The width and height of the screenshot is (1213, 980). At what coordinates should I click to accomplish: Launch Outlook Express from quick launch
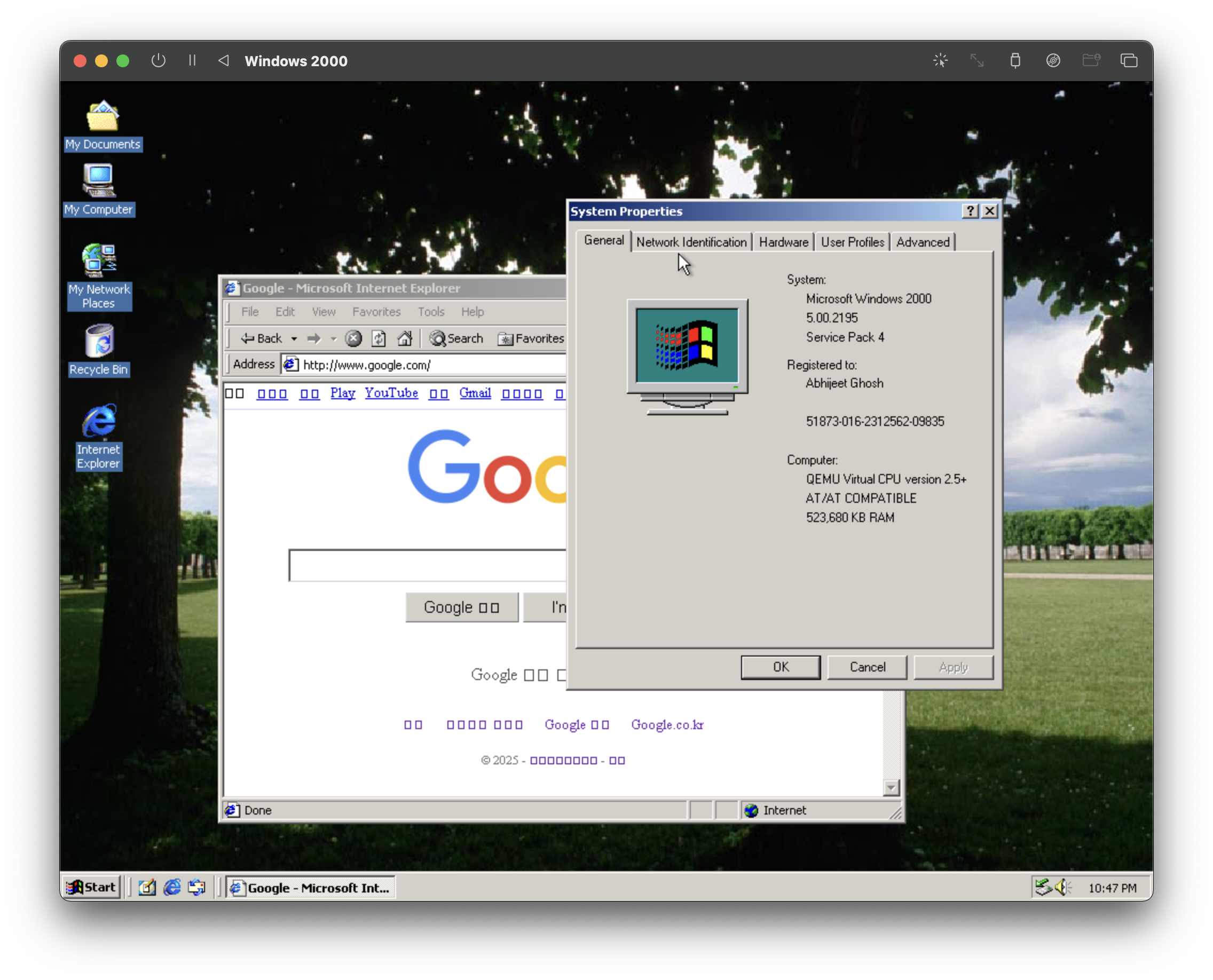[196, 888]
